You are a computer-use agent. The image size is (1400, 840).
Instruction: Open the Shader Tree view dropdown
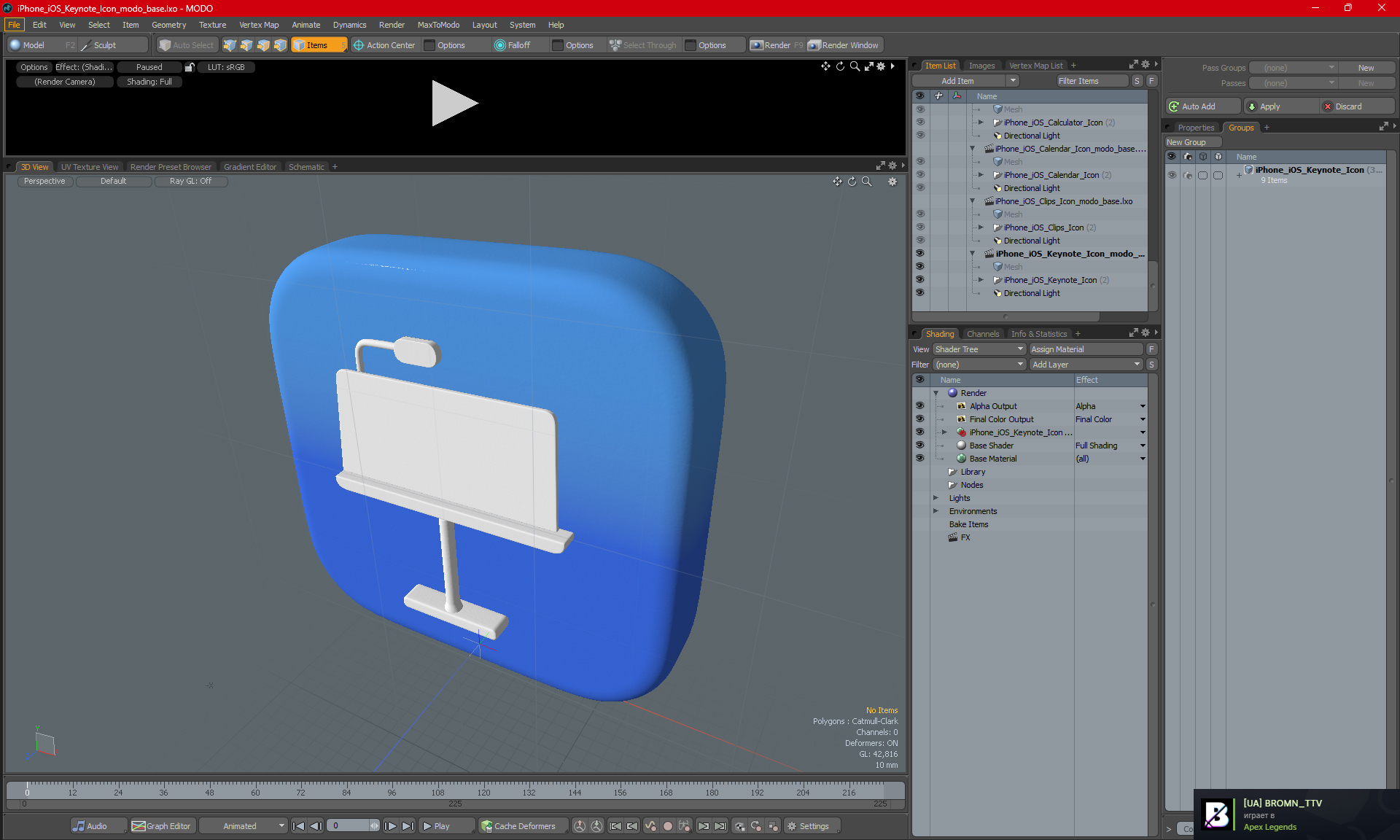(x=979, y=349)
